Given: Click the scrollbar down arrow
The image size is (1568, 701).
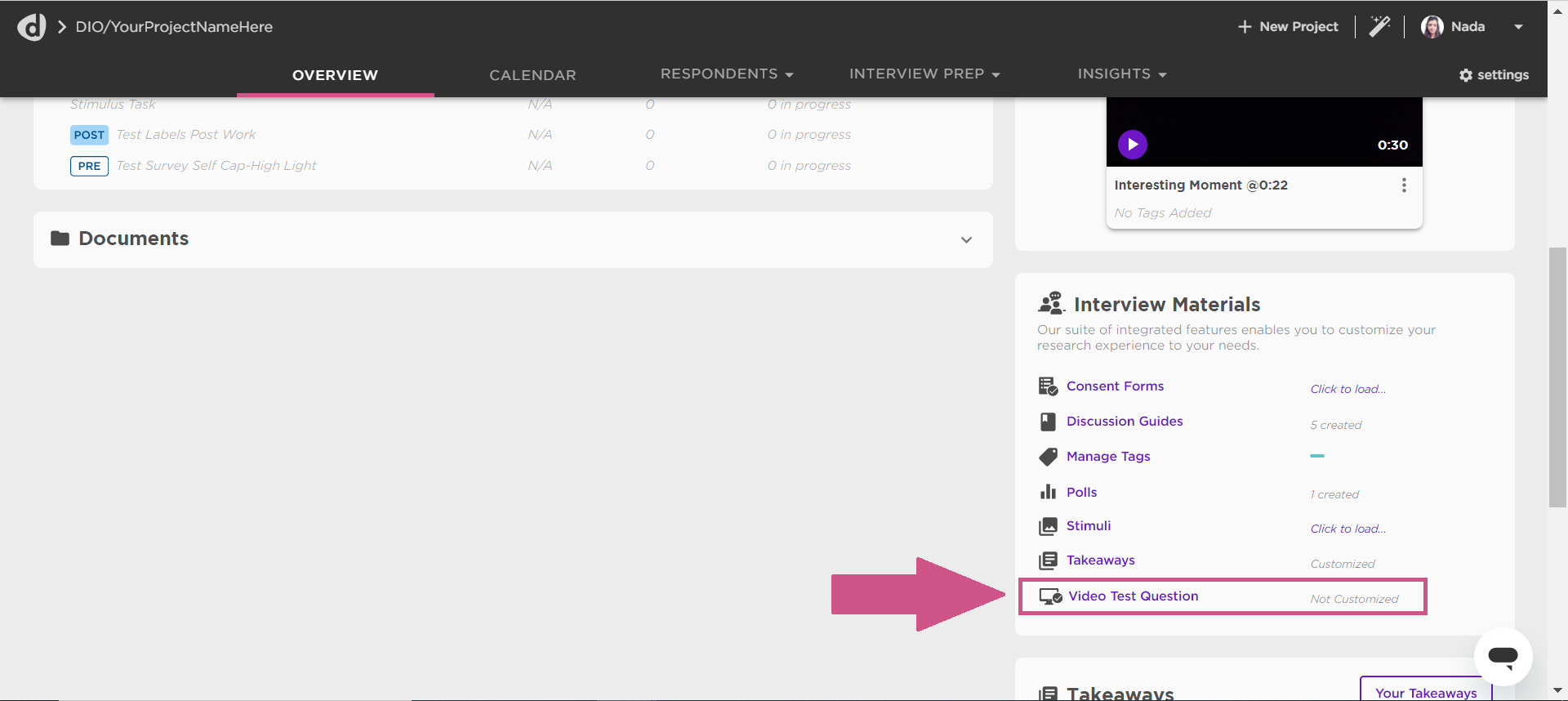Looking at the screenshot, I should pyautogui.click(x=1557, y=691).
